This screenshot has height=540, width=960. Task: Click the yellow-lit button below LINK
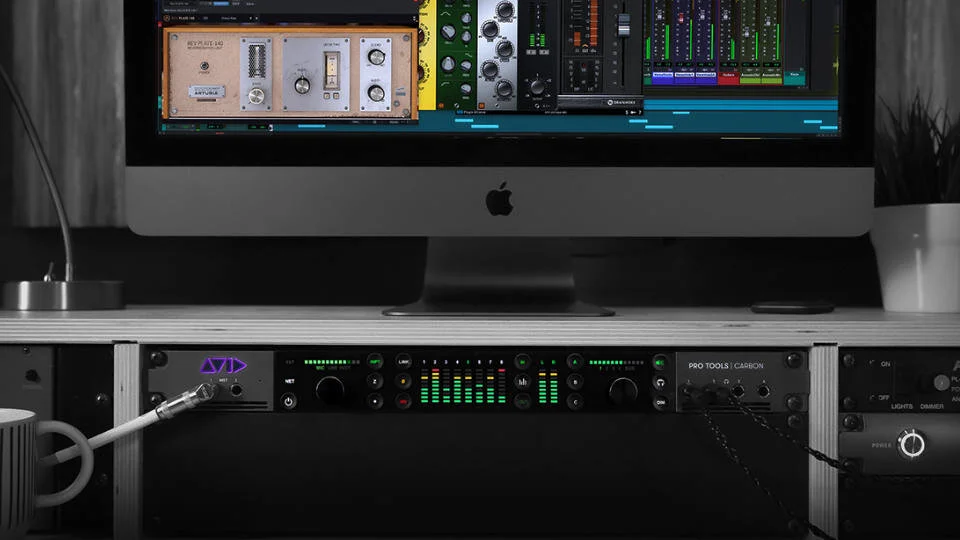pos(403,381)
